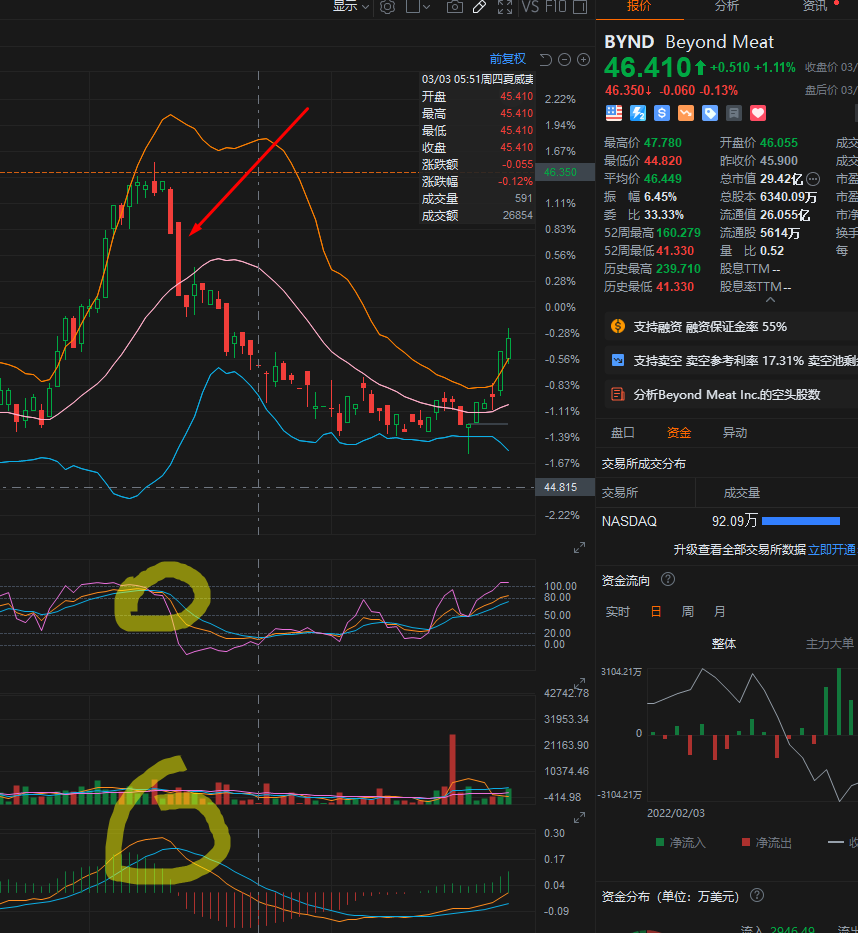Open more options next to 总市值
Image resolution: width=858 pixels, height=933 pixels.
tap(813, 179)
